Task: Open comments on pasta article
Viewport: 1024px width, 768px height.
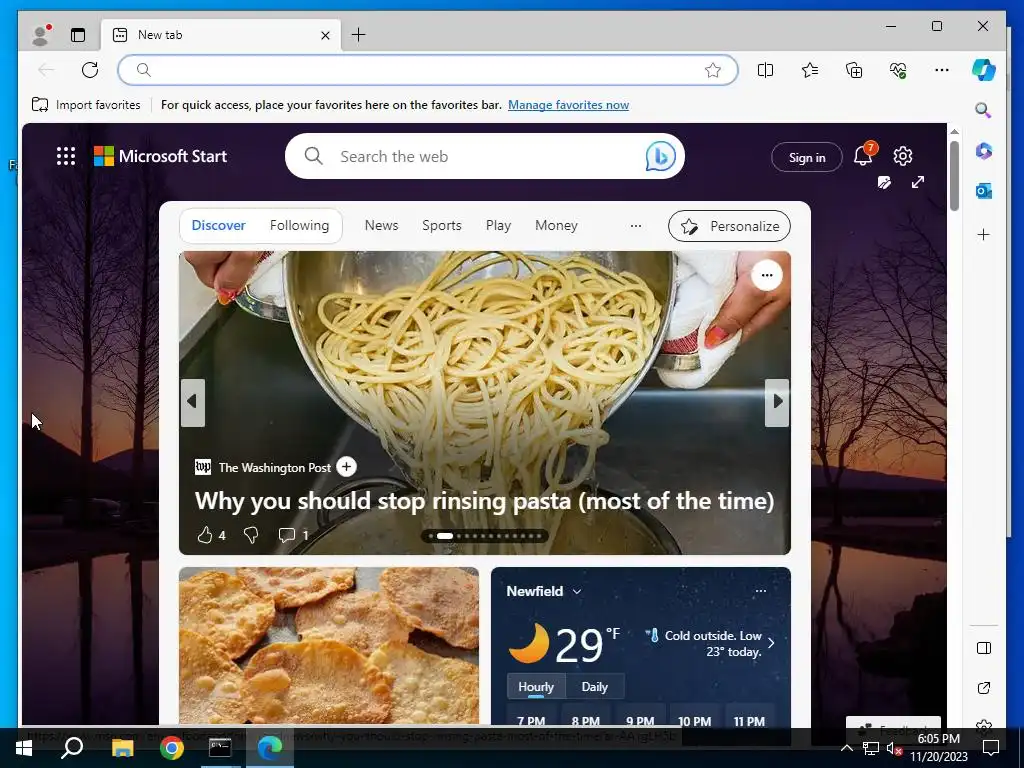Action: tap(293, 536)
